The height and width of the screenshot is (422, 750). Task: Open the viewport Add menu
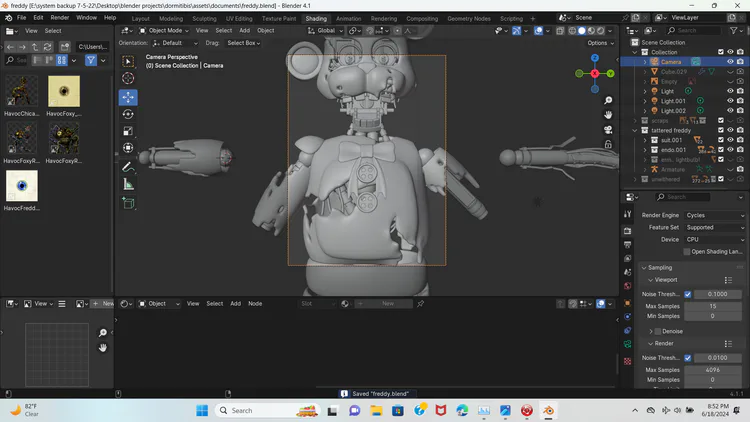coord(244,31)
